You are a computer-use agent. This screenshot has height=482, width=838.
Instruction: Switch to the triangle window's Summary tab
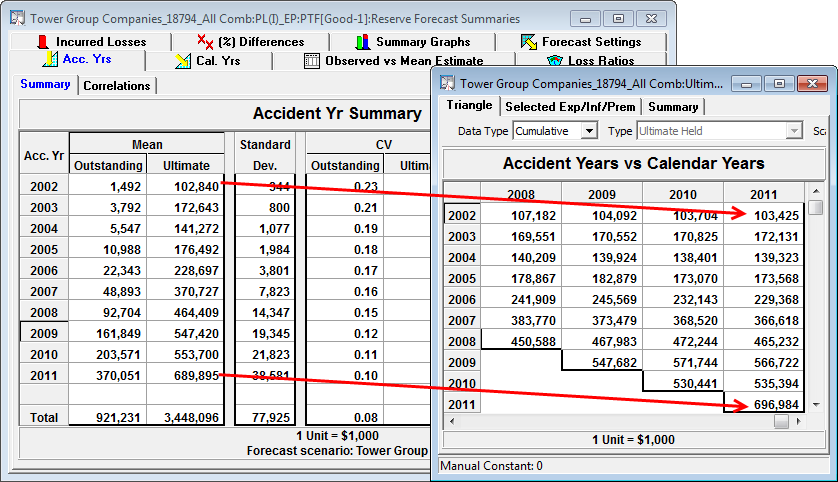tap(672, 106)
